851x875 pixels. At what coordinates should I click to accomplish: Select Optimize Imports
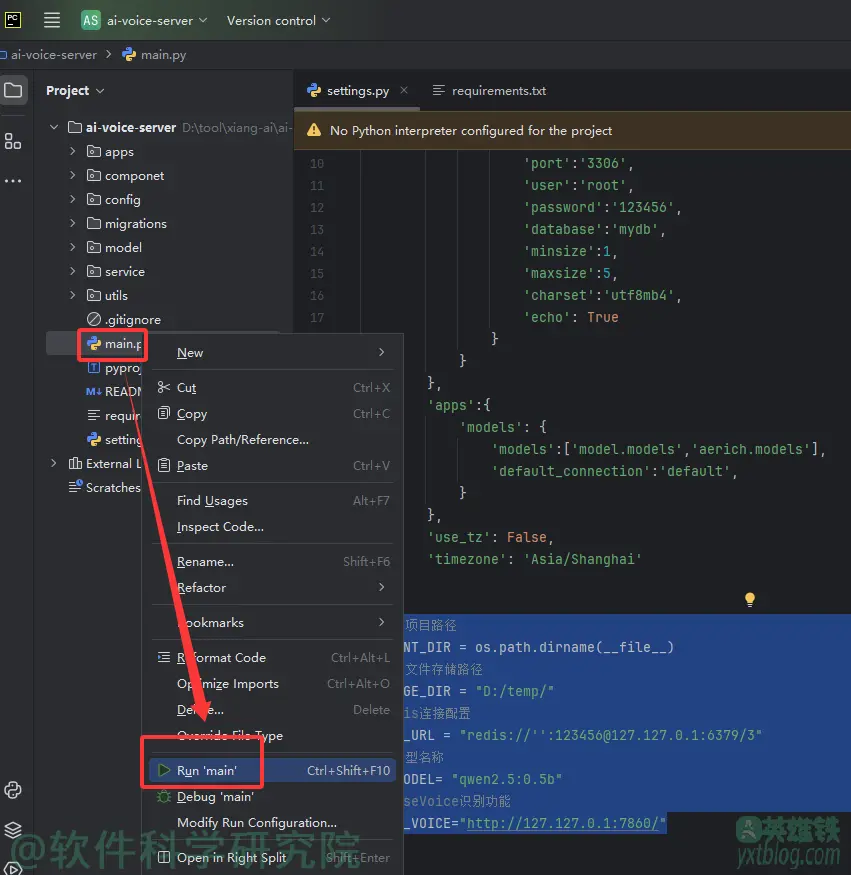(273, 684)
